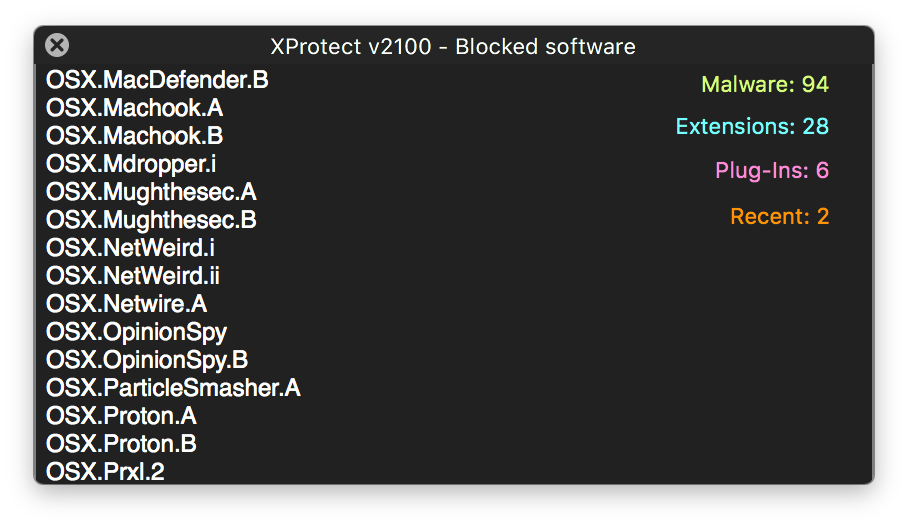Click OSX.NetWeird.i in the list

pyautogui.click(x=130, y=248)
